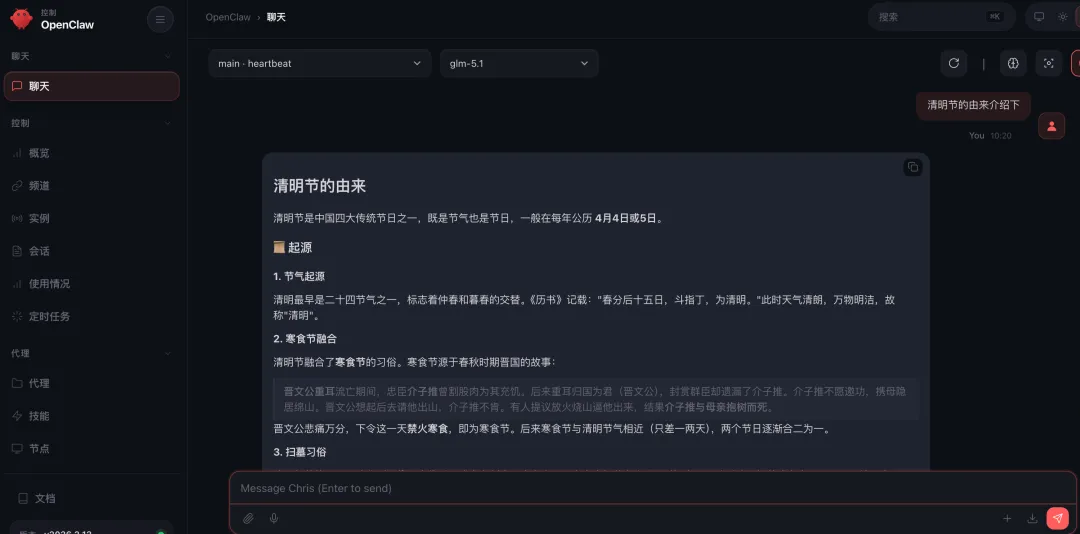Refresh the chat with reload icon
Viewport: 1080px width, 534px height.
[954, 63]
